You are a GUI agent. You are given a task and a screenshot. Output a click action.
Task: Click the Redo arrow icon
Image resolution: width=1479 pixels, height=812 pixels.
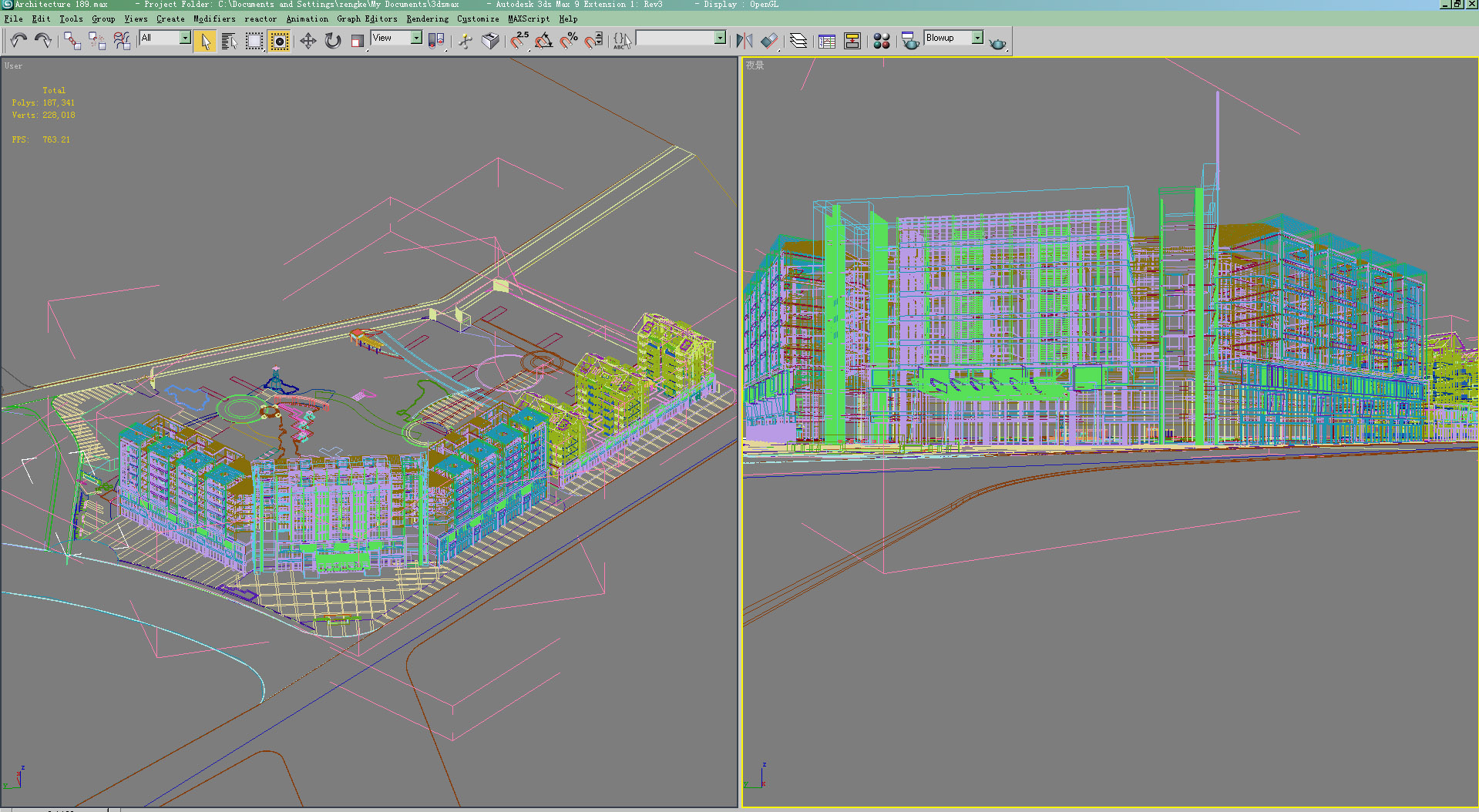[x=43, y=40]
